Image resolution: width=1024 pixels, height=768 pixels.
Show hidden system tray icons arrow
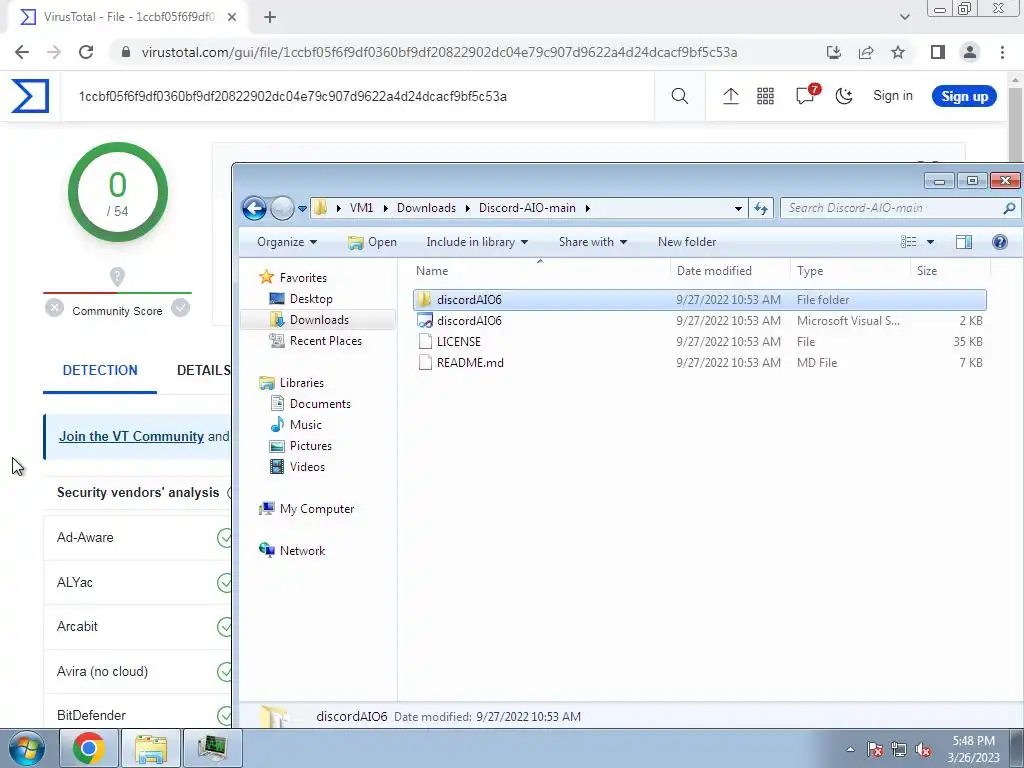coord(850,749)
